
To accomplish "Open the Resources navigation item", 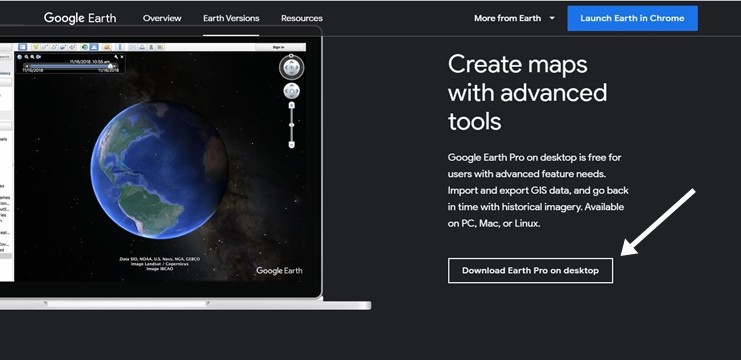I will pos(302,18).
